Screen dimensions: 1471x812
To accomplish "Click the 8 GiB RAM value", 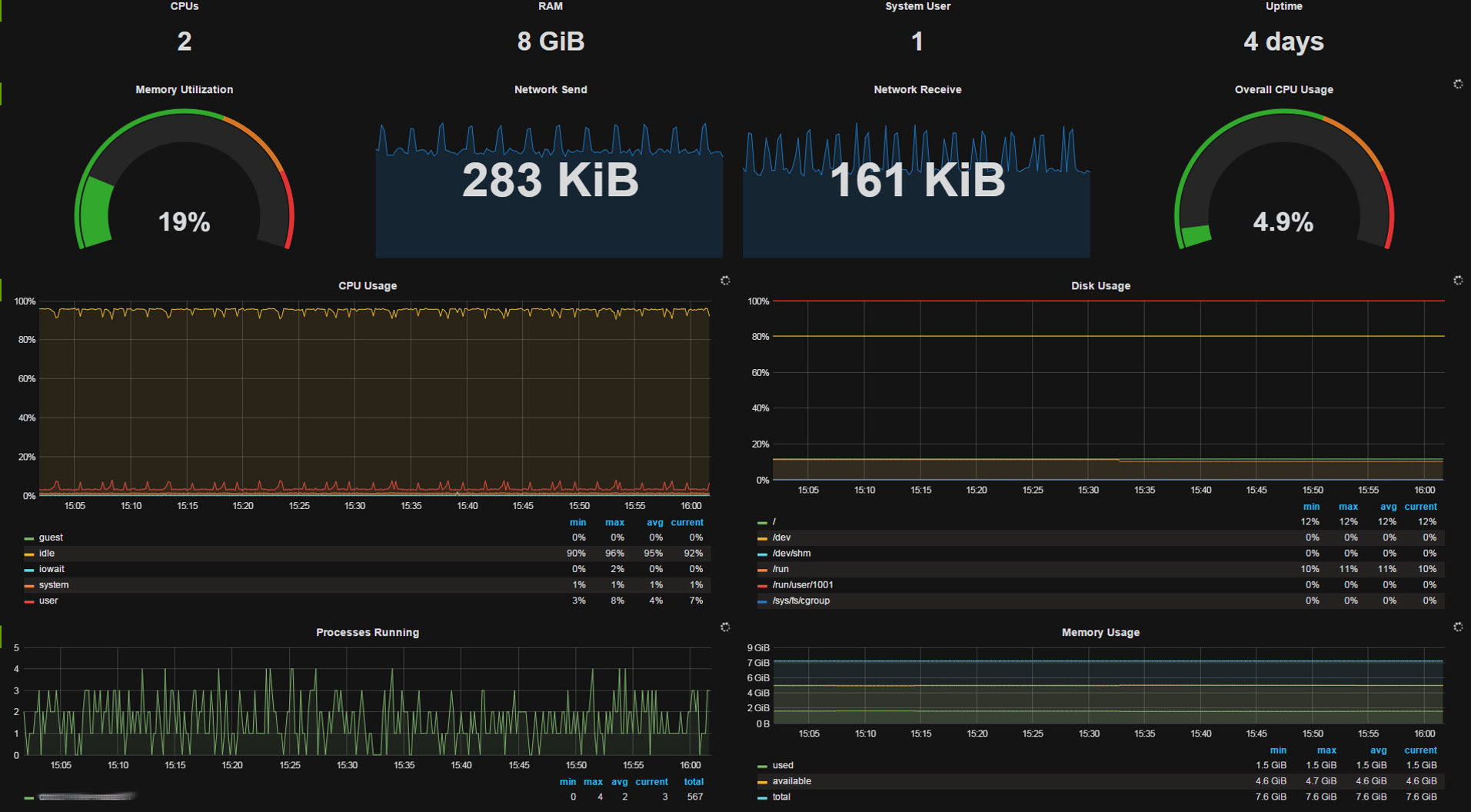I will coord(551,42).
